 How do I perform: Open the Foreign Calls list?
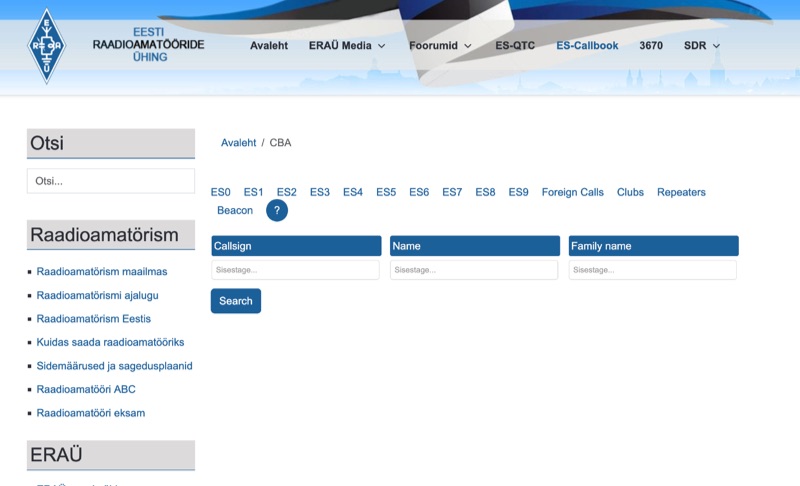[x=572, y=192]
